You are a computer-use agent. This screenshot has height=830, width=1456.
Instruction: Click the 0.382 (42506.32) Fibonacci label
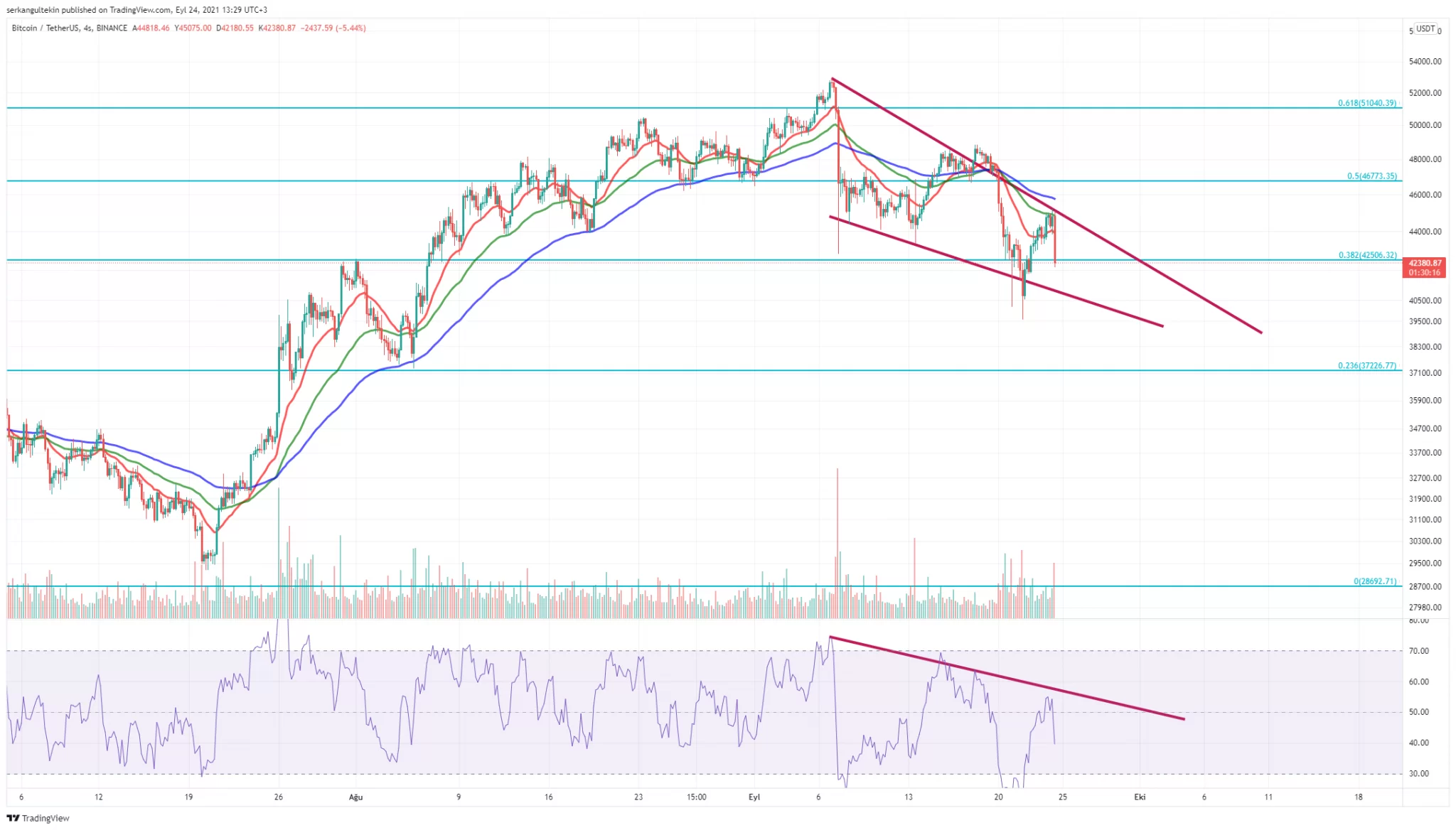(x=1367, y=255)
